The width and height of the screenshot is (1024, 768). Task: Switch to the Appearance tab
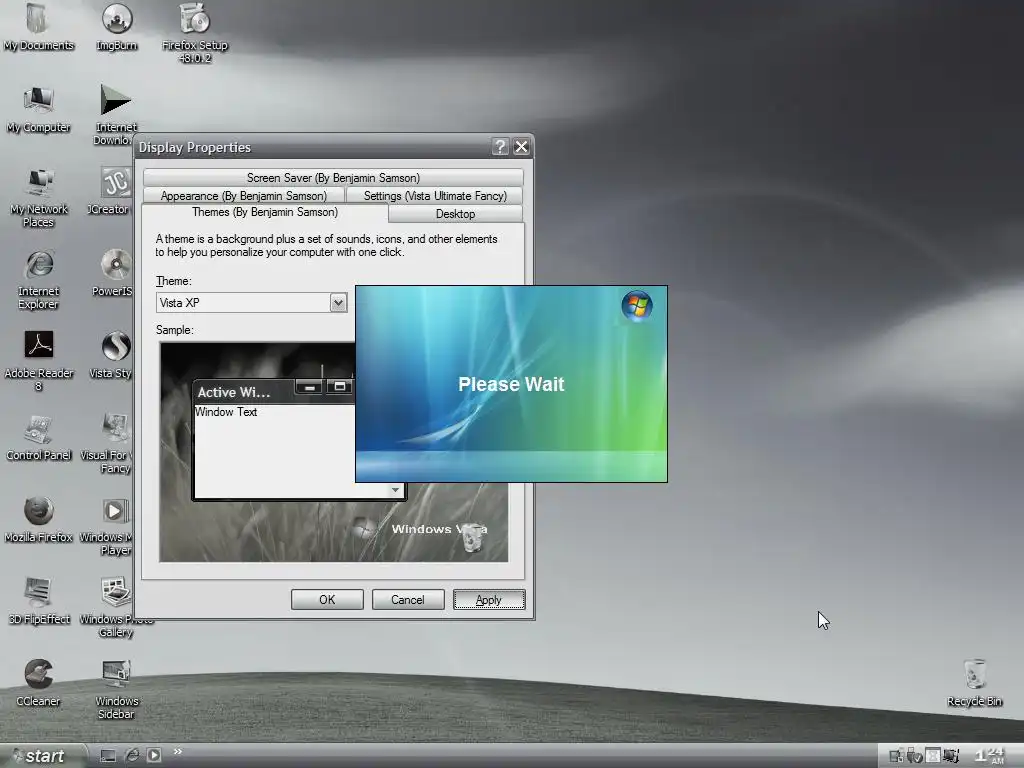click(244, 196)
